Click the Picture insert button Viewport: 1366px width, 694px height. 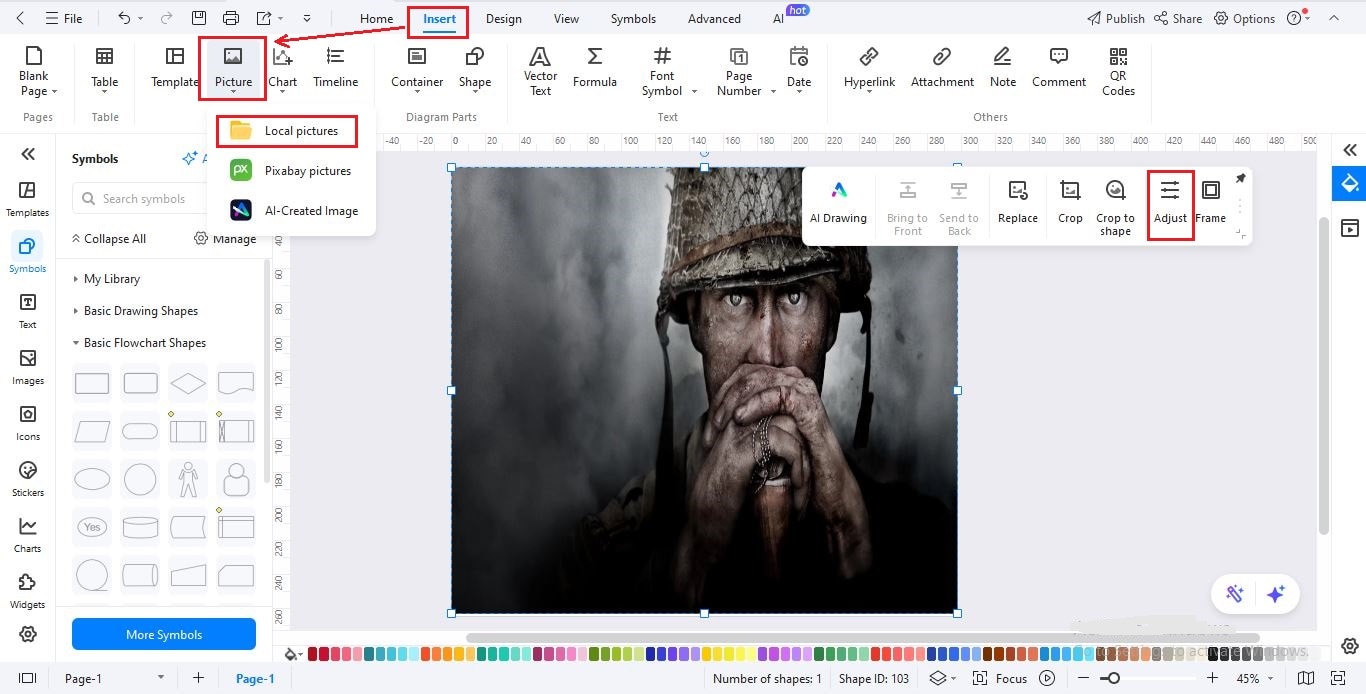[233, 67]
